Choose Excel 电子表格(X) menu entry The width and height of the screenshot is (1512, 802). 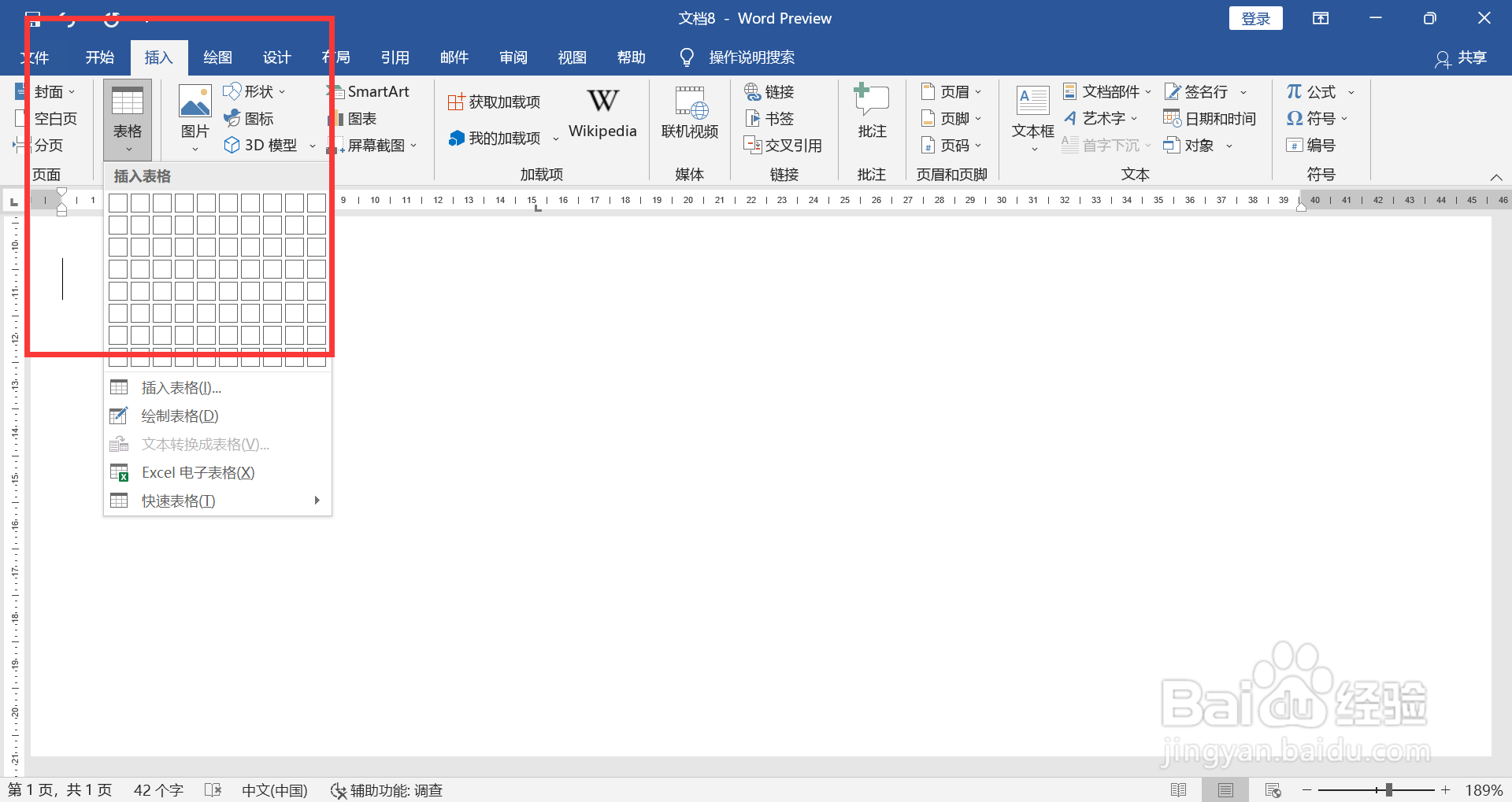217,473
